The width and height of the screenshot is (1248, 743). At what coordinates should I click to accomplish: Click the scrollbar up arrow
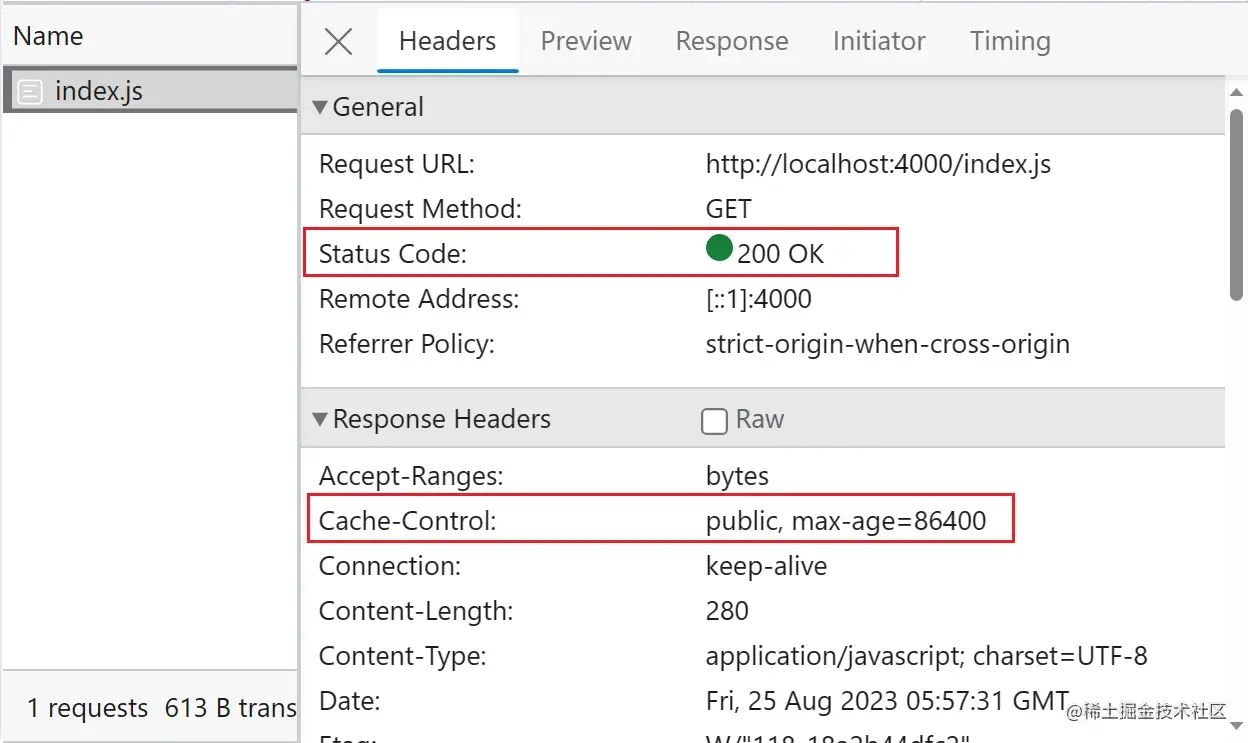click(x=1237, y=90)
